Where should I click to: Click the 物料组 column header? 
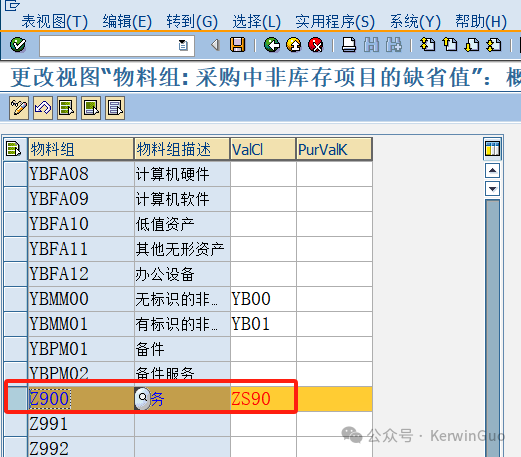click(x=81, y=149)
